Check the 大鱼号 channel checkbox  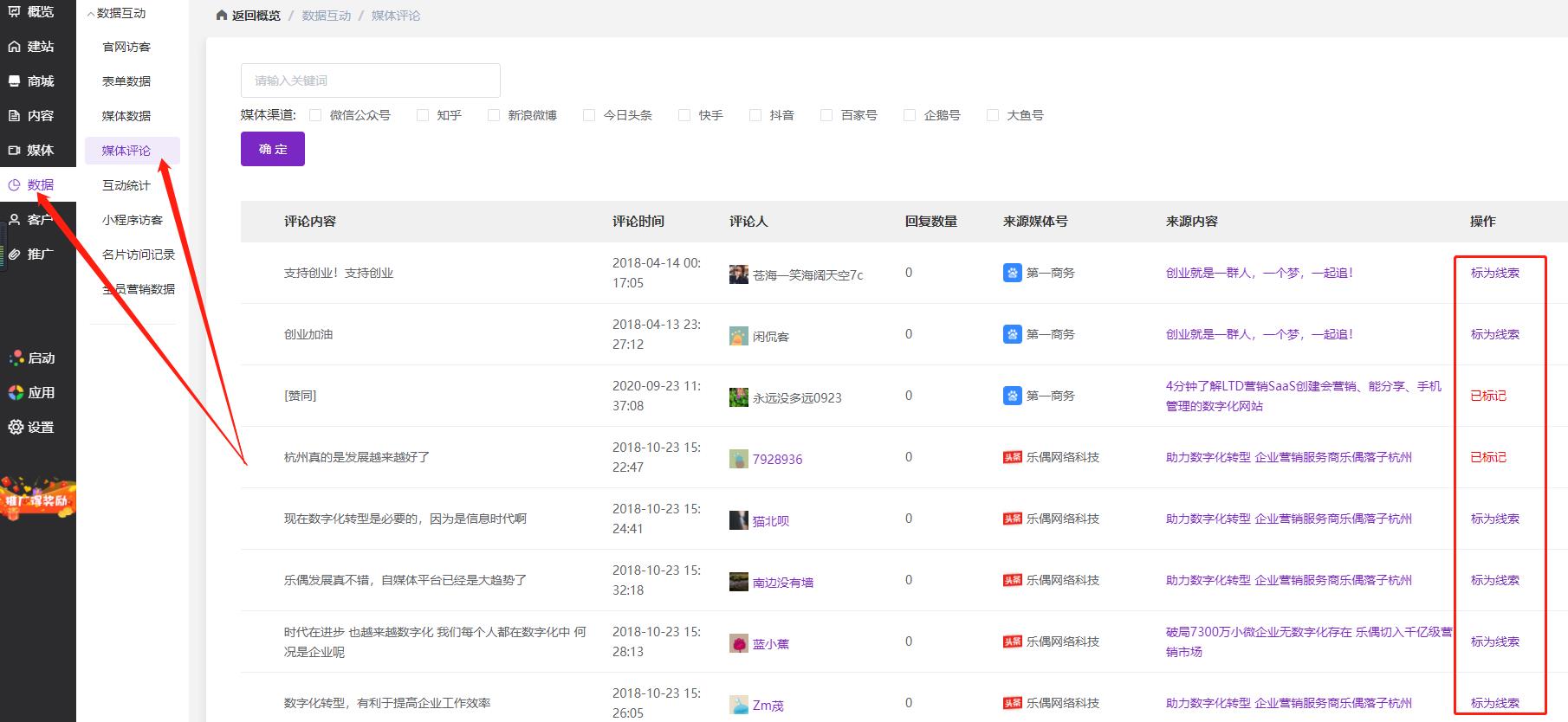[993, 115]
